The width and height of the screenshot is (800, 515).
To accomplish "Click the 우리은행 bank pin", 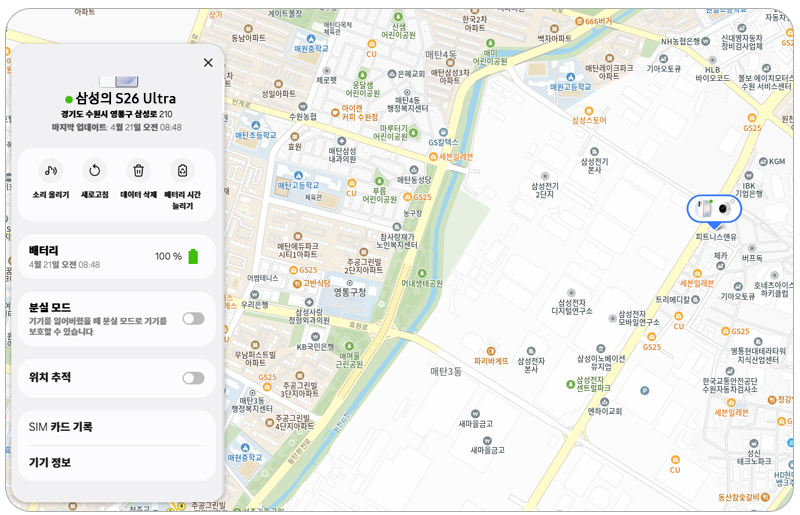I will [255, 295].
